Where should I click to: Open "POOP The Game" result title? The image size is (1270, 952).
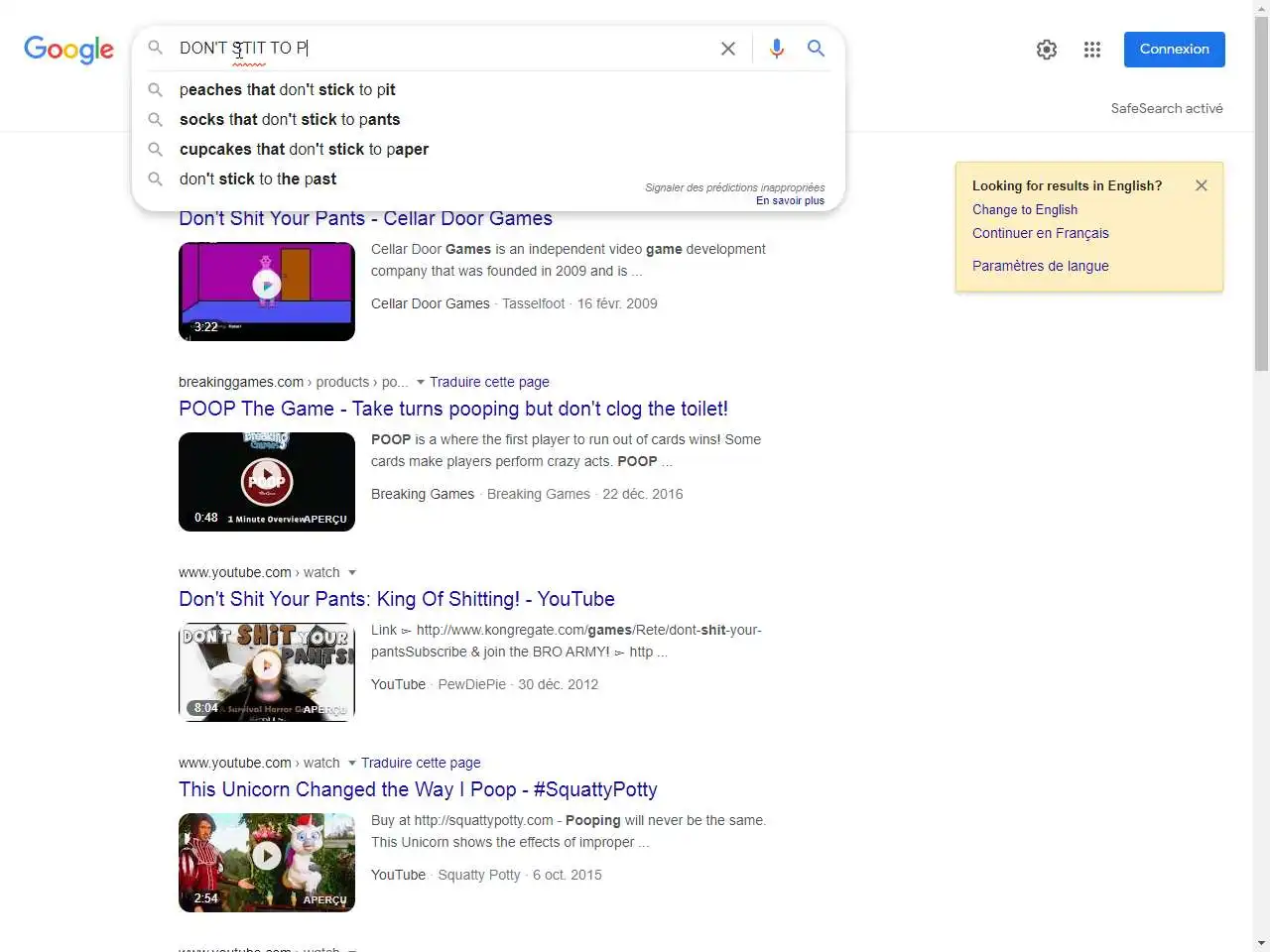(x=453, y=409)
